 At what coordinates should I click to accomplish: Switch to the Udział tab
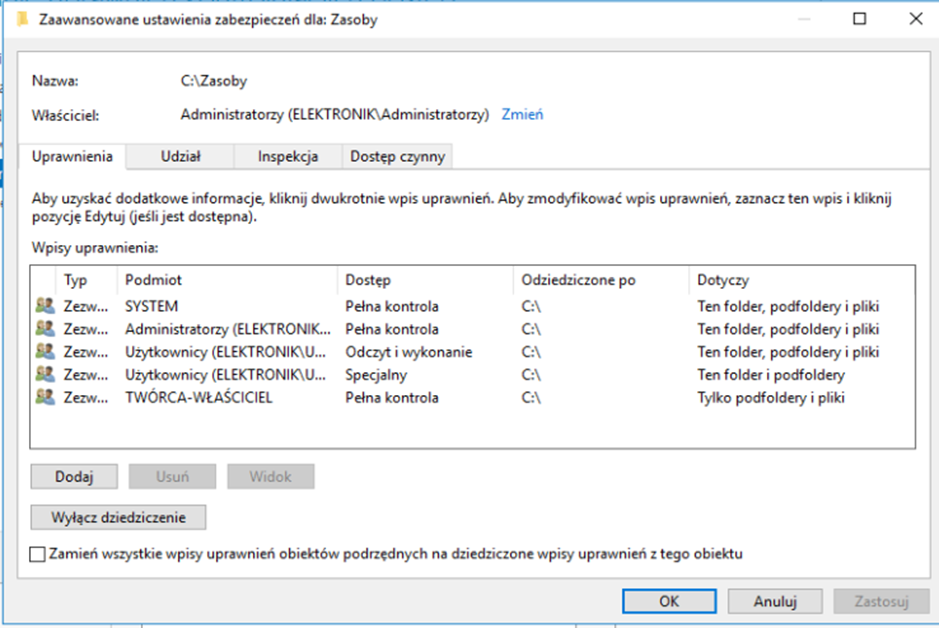pyautogui.click(x=180, y=156)
